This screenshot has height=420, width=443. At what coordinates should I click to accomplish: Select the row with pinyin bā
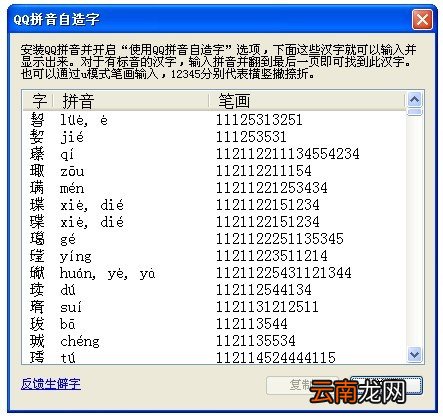coord(214,324)
